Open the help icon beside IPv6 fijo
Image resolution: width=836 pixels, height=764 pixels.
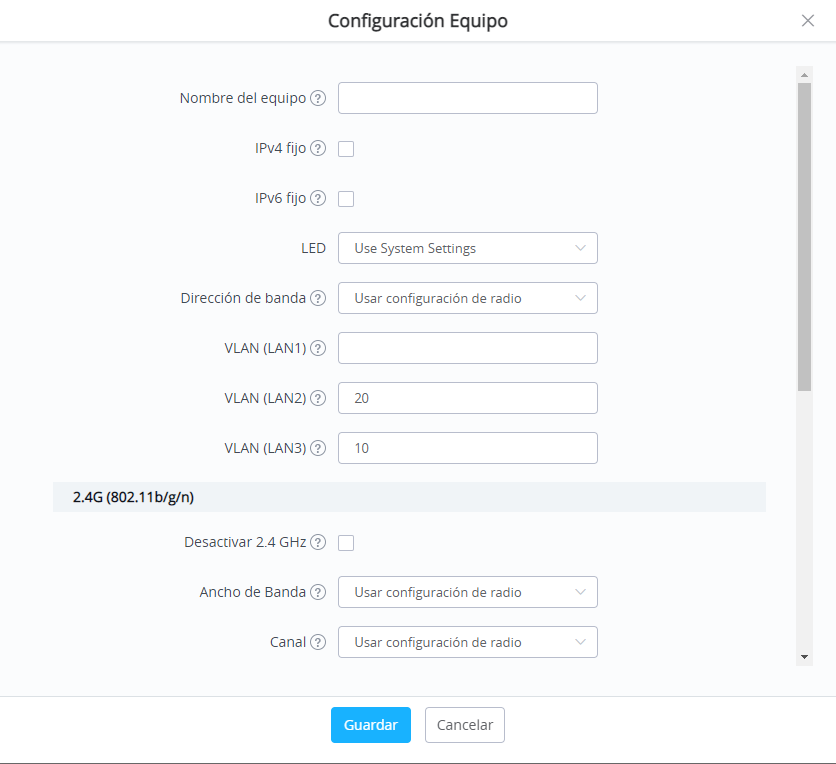point(318,198)
